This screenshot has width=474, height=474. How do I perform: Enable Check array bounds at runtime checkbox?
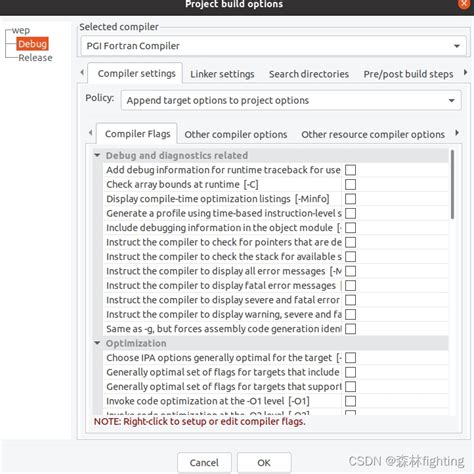click(350, 184)
